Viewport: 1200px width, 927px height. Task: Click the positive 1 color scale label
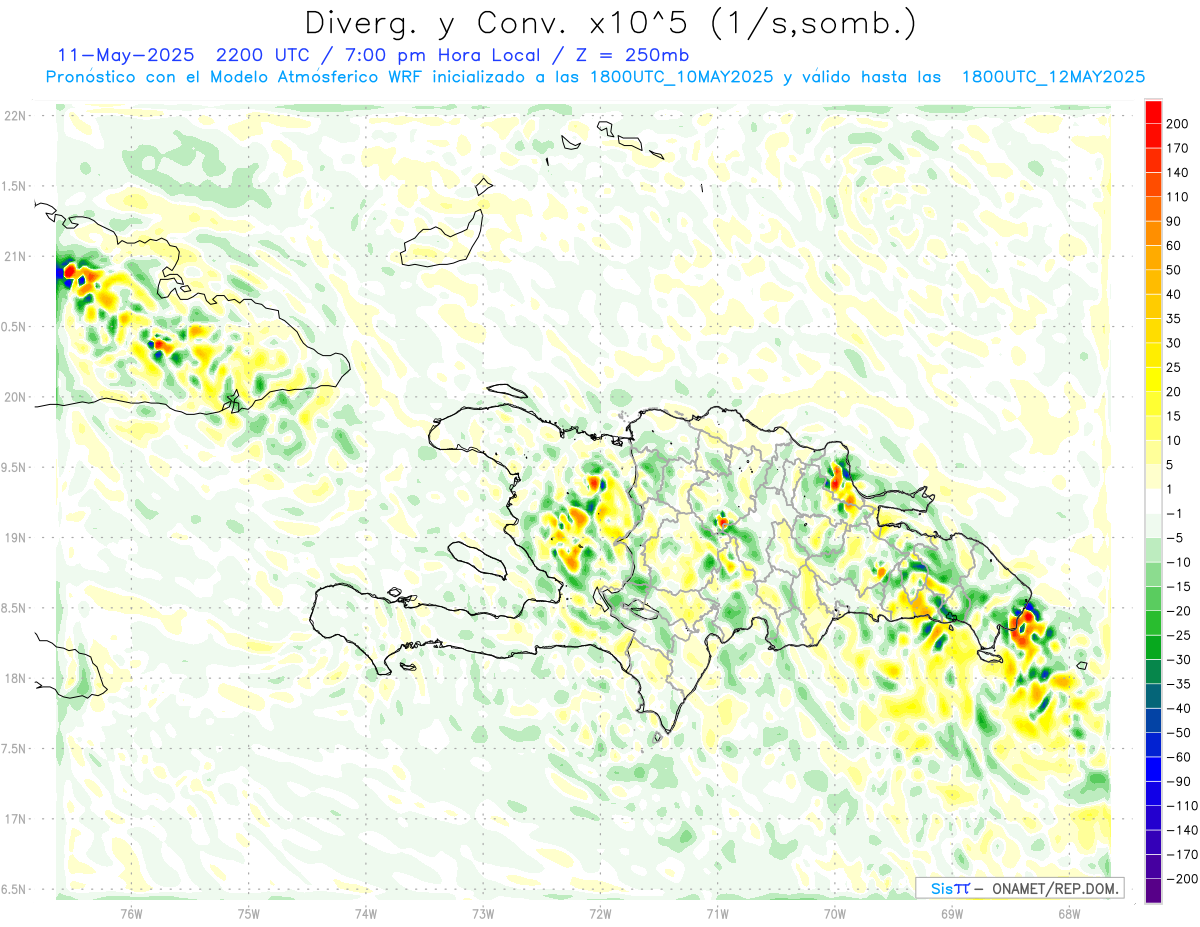(1170, 490)
